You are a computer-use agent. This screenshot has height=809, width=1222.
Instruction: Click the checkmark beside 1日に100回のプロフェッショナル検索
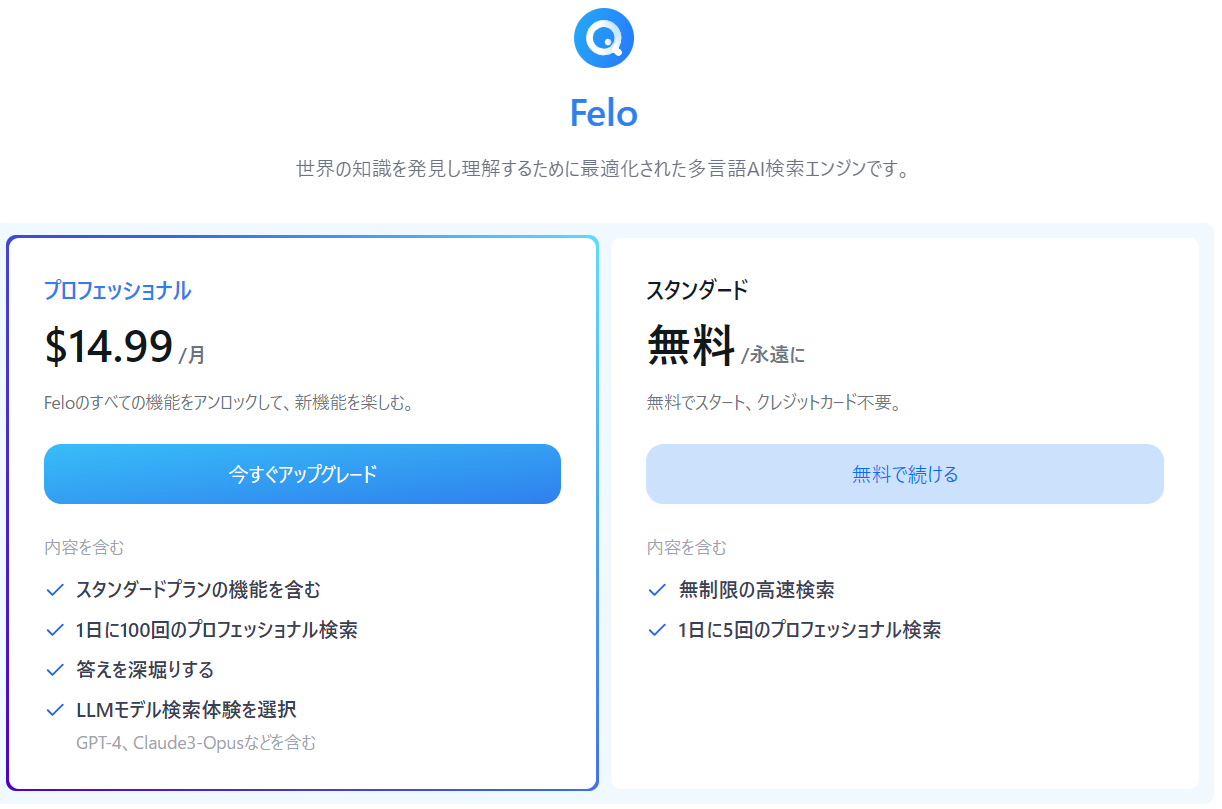coord(54,631)
